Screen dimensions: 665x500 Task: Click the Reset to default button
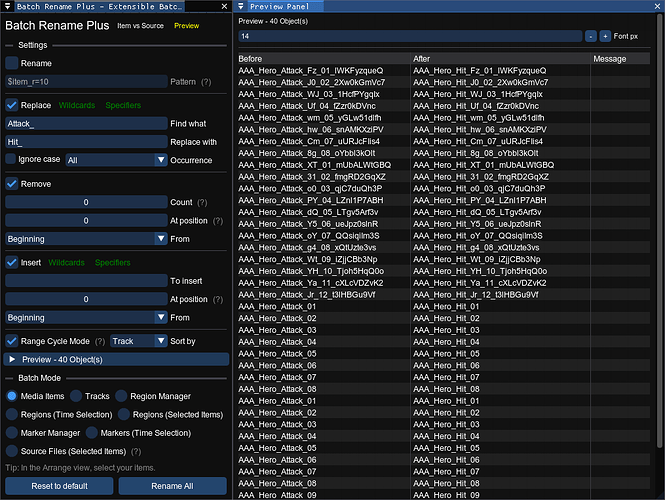[59, 486]
